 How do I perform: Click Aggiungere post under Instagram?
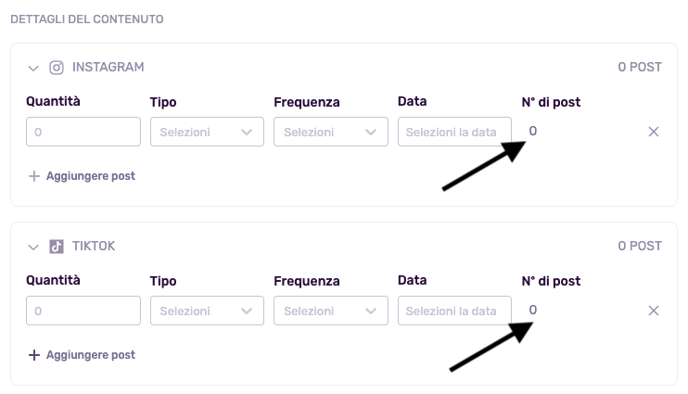[x=91, y=176]
